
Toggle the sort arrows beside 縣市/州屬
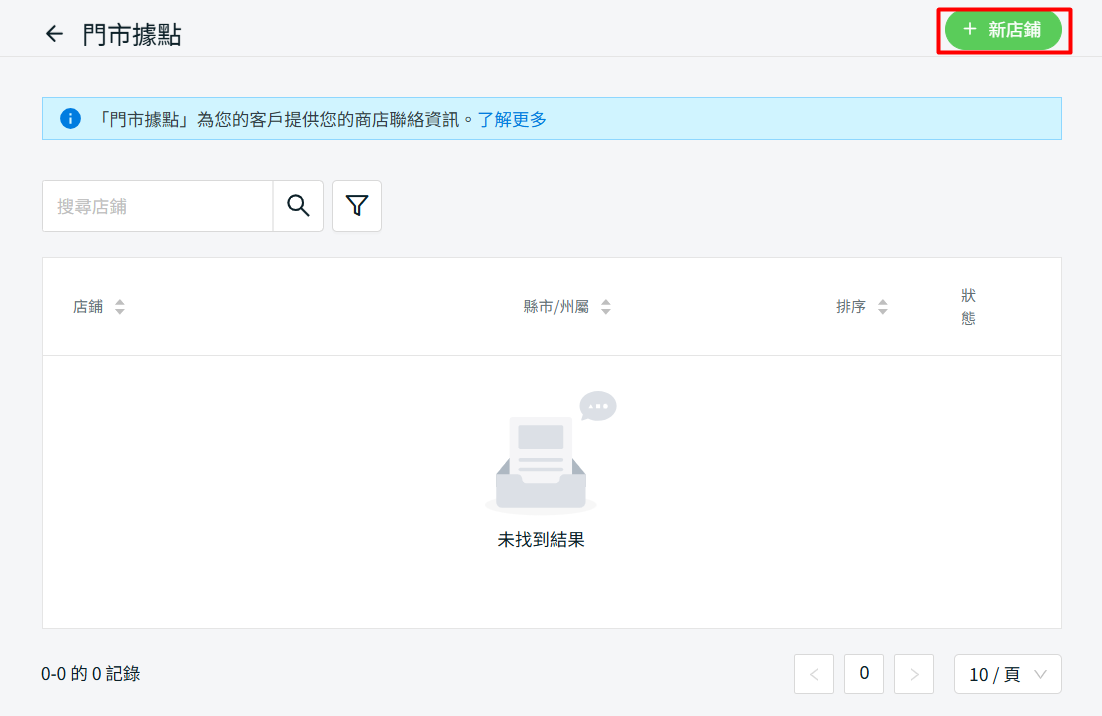coord(605,307)
